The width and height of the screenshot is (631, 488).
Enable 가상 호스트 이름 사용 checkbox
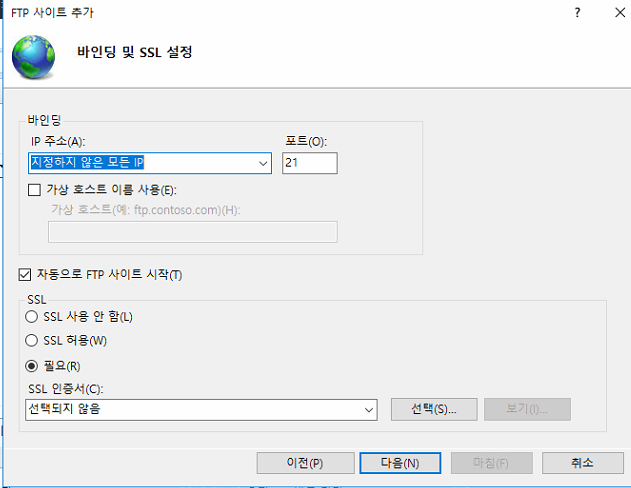(34, 190)
